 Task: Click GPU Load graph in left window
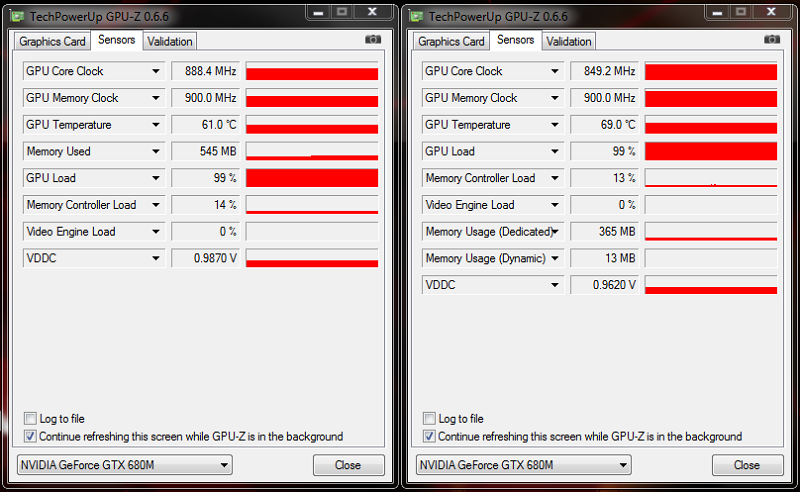tap(312, 178)
